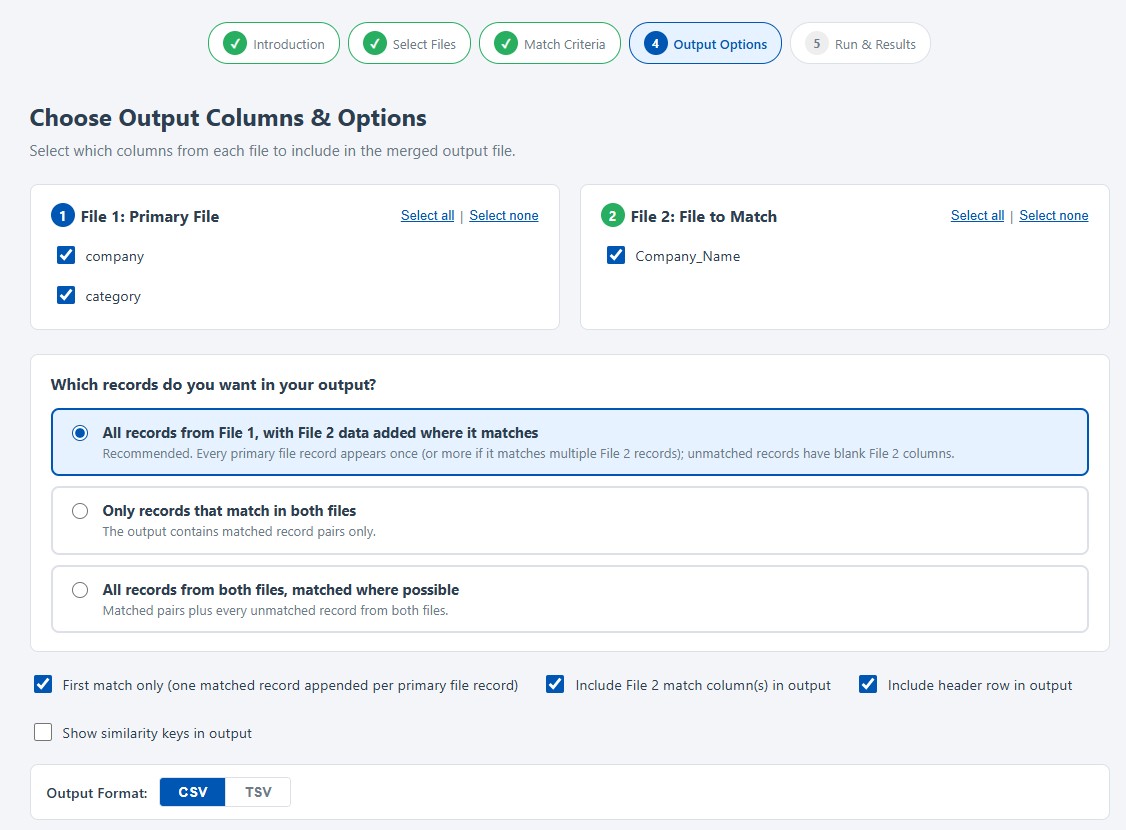Screen dimensions: 1126x830
Task: Click the blue 1 badge beside File 1 heading
Action: tap(62, 215)
